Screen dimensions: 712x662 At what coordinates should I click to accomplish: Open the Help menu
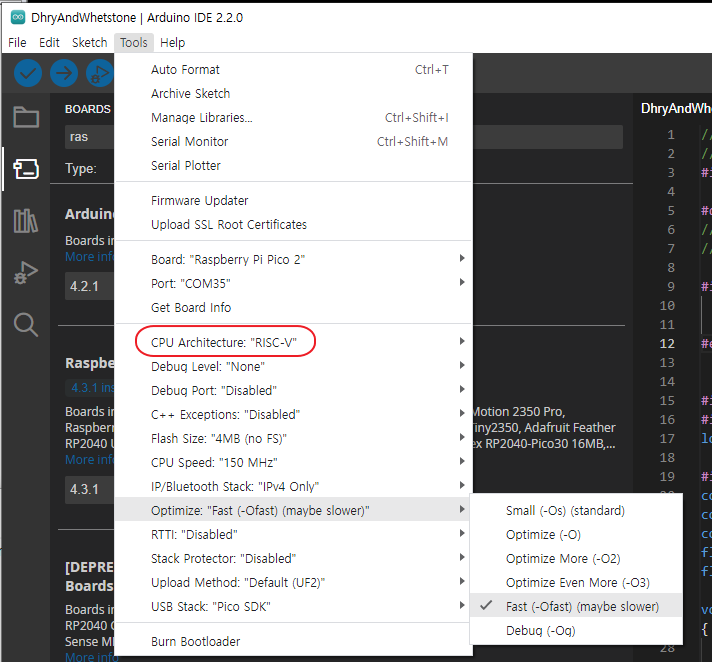click(x=173, y=43)
